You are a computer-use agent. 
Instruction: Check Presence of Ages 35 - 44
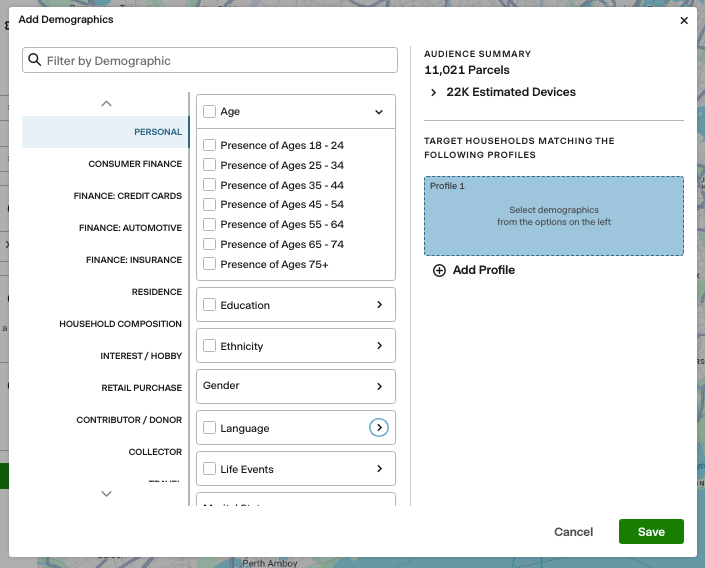point(210,185)
